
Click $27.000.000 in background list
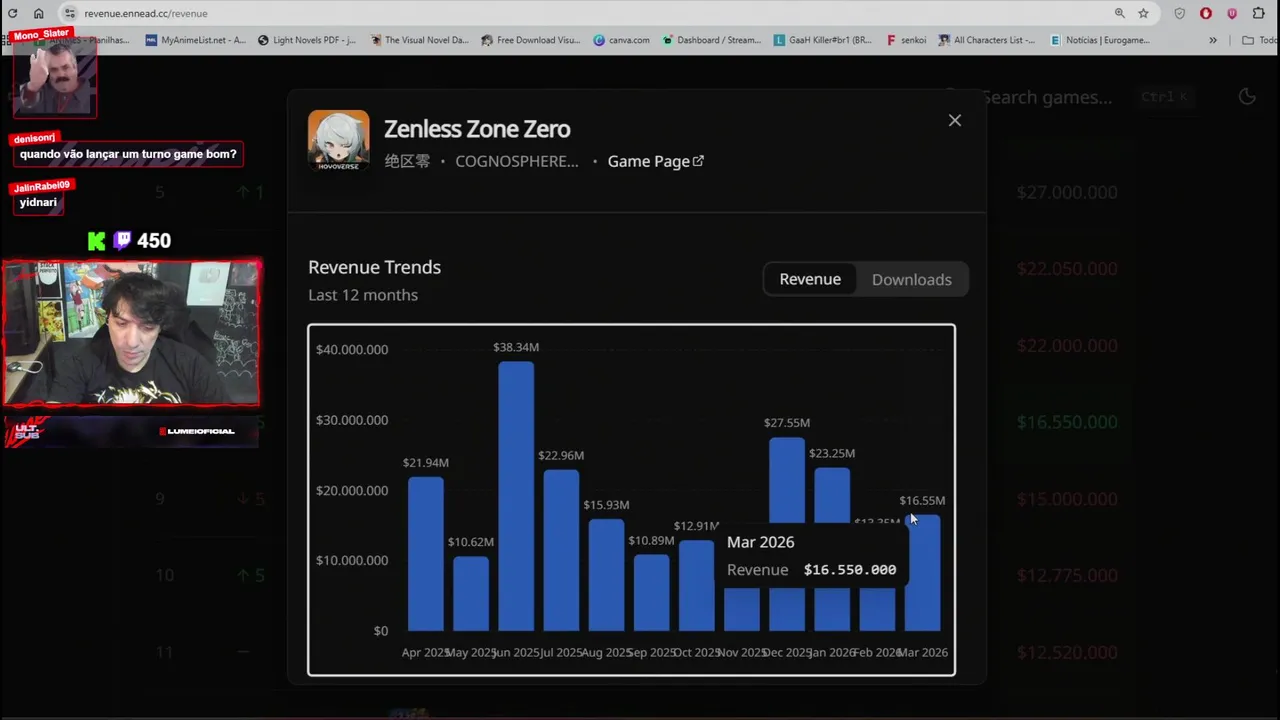[1067, 192]
